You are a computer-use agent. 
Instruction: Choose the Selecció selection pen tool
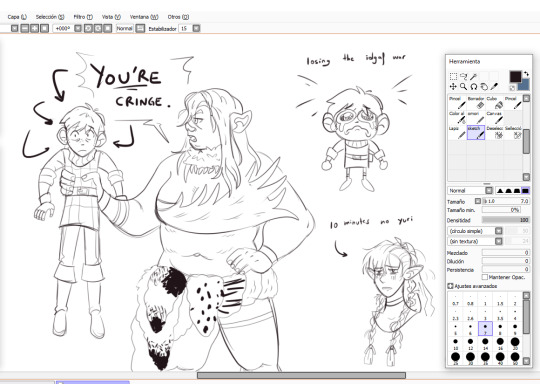tap(513, 133)
